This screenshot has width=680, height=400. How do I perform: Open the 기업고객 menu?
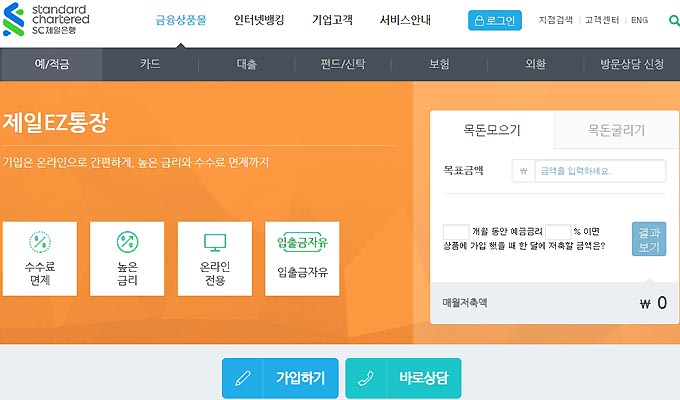pyautogui.click(x=332, y=20)
